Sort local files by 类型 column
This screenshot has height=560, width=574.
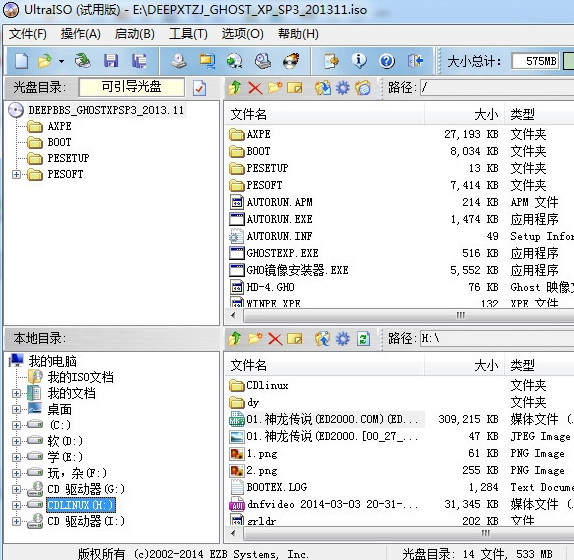click(539, 365)
